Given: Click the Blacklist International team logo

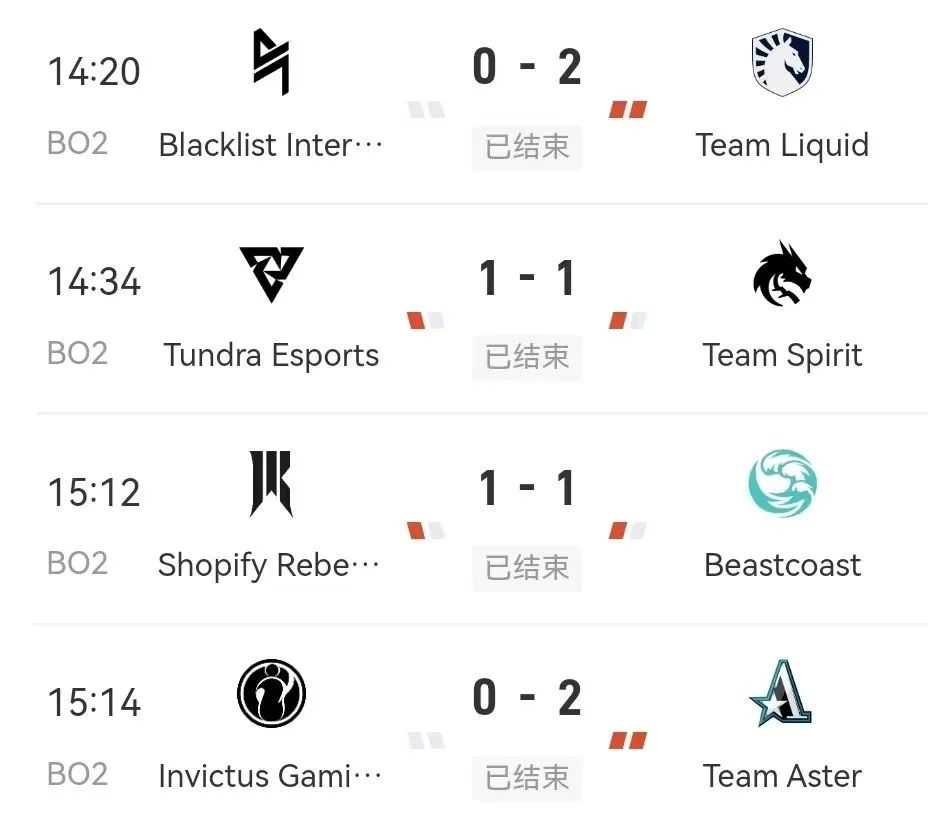Looking at the screenshot, I should 270,62.
